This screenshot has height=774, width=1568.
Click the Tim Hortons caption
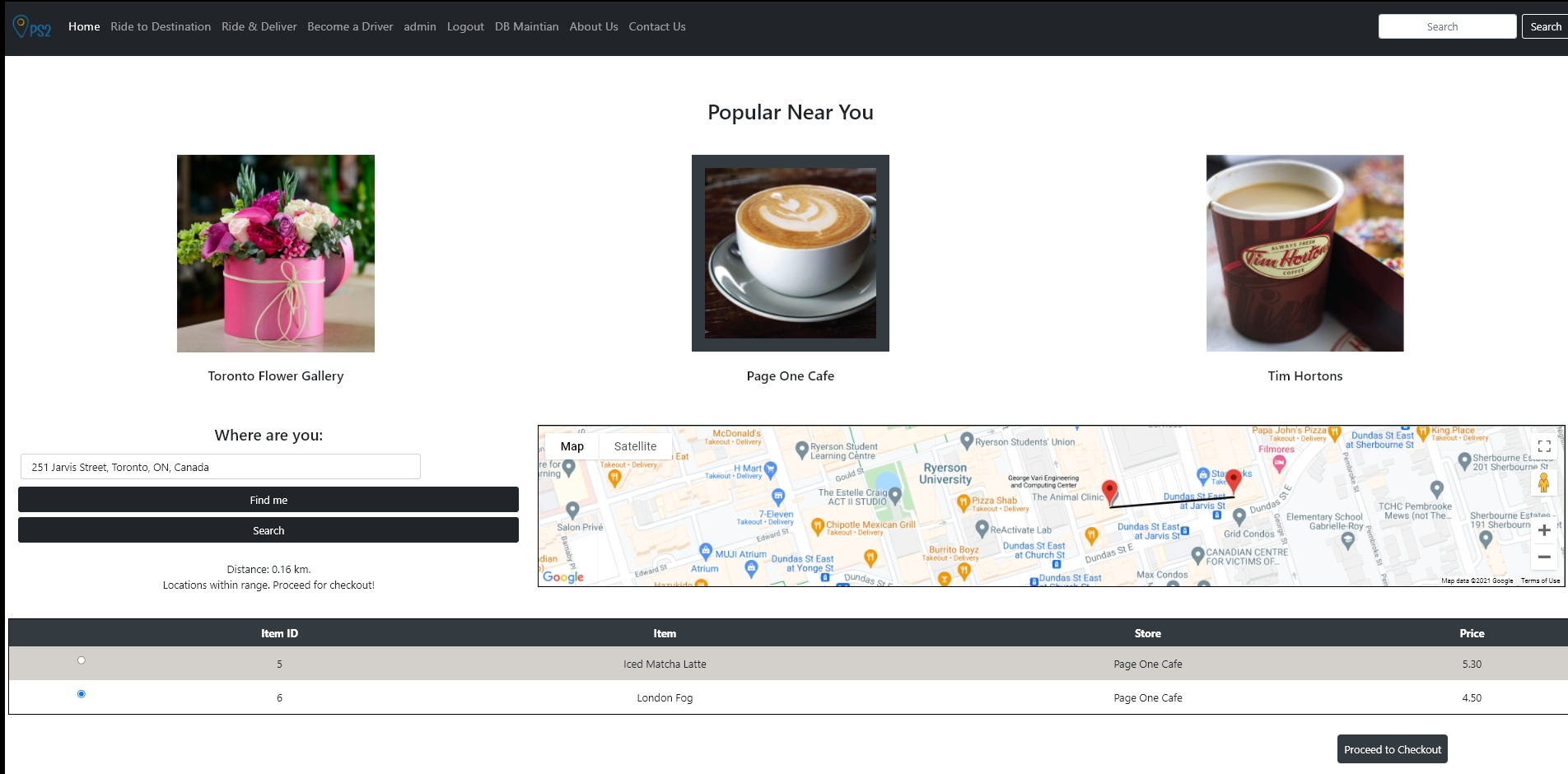coord(1305,375)
